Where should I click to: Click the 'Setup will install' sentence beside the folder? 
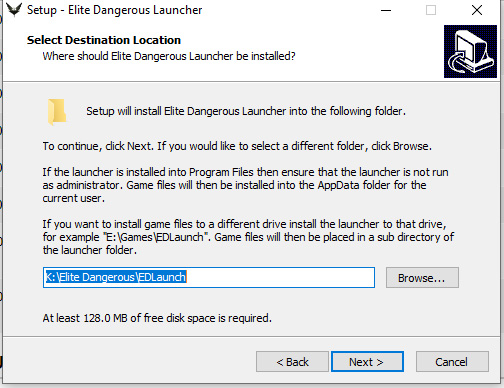(x=246, y=111)
